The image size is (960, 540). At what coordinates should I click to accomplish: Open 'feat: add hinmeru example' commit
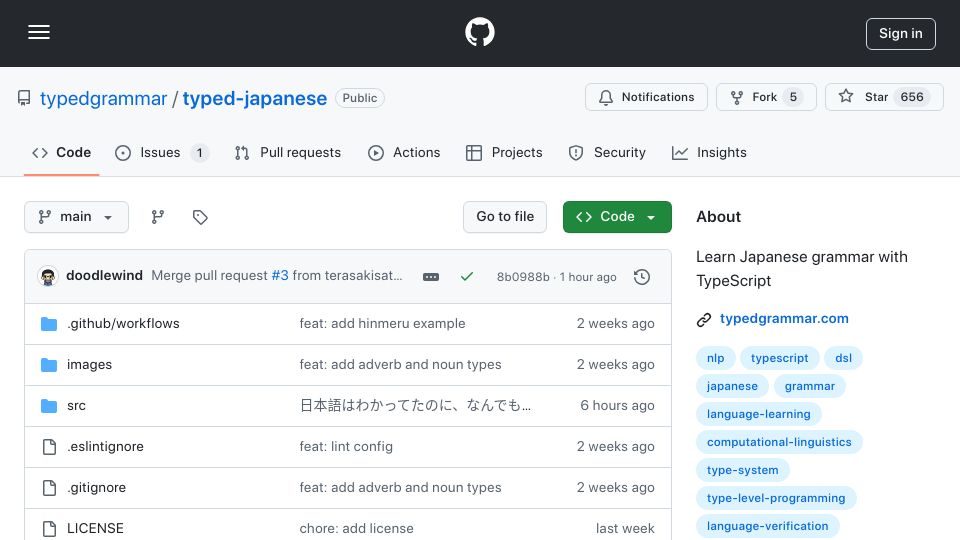pyautogui.click(x=382, y=323)
